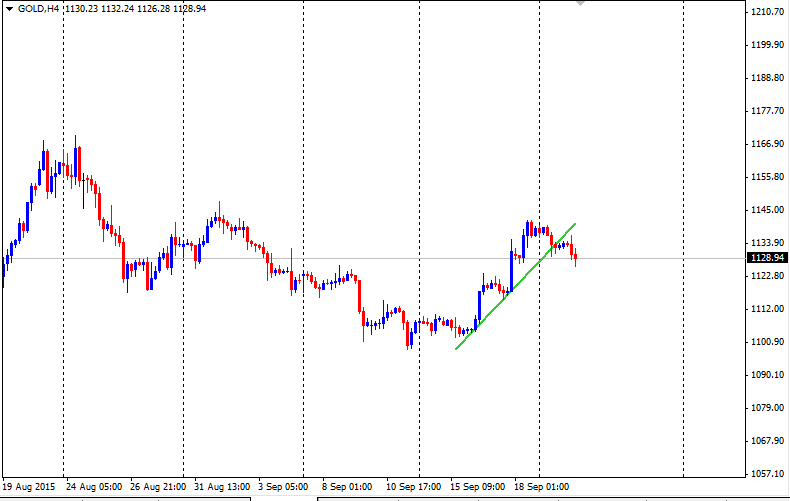
Task: Click the GOLD,H4 chart title
Action: click(38, 9)
